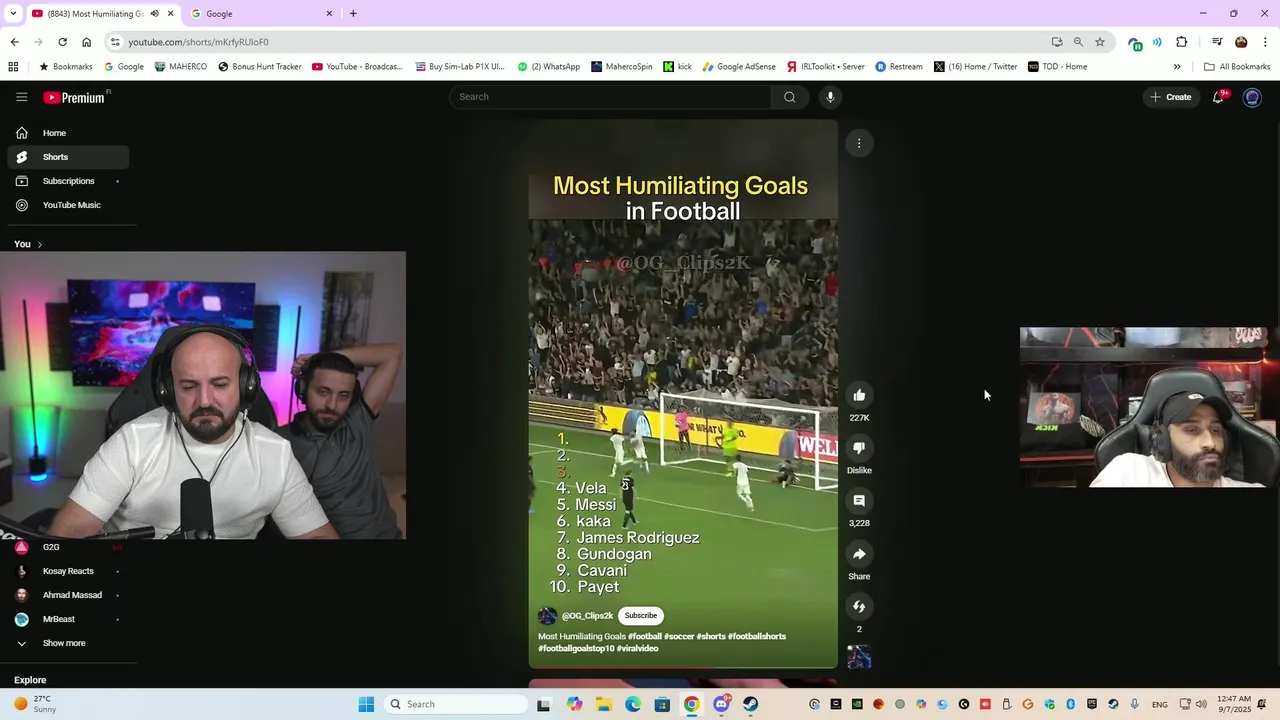
Task: Click the Create button
Action: click(x=1171, y=97)
